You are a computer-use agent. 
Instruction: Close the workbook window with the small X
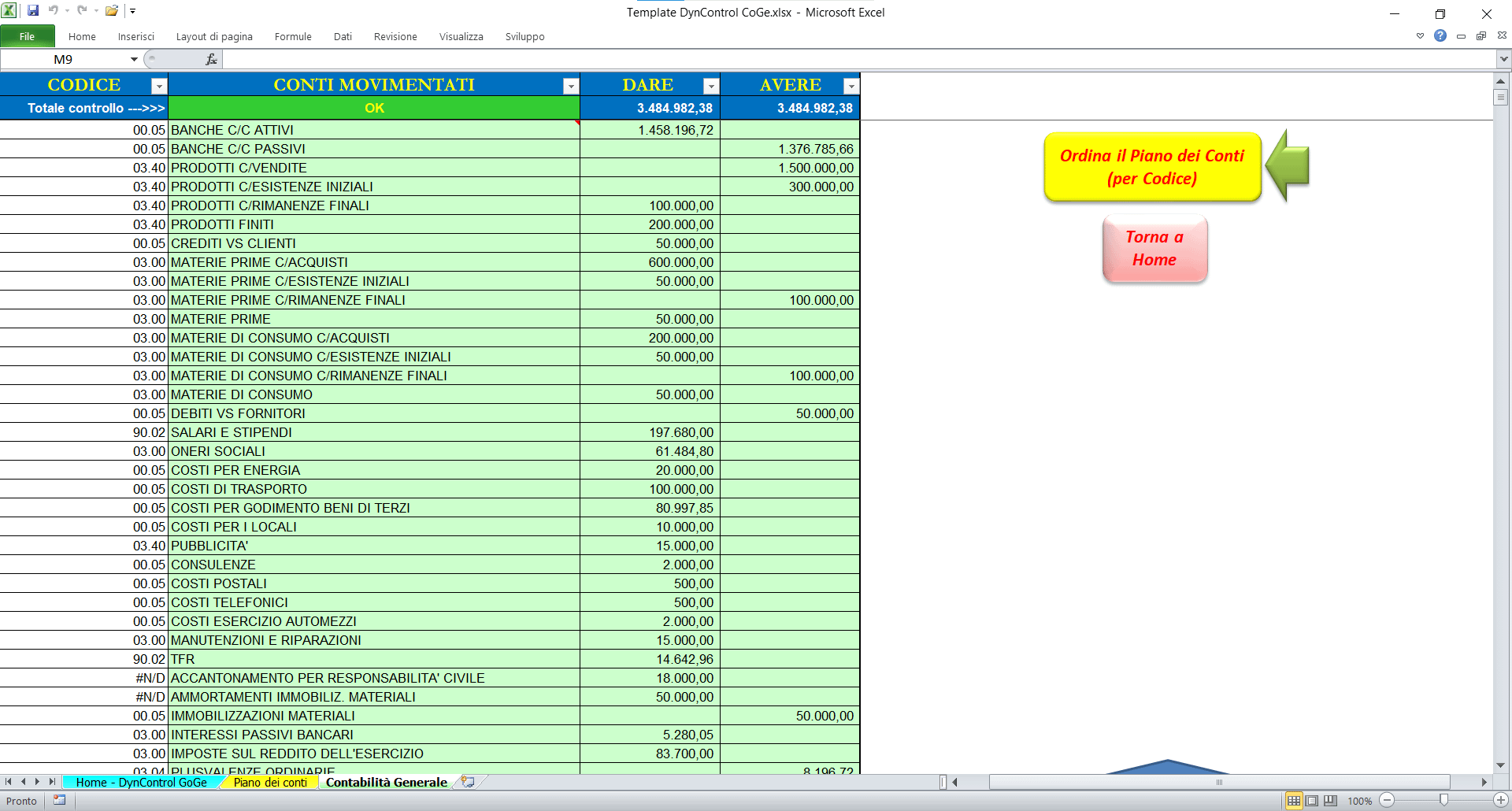tap(1502, 35)
